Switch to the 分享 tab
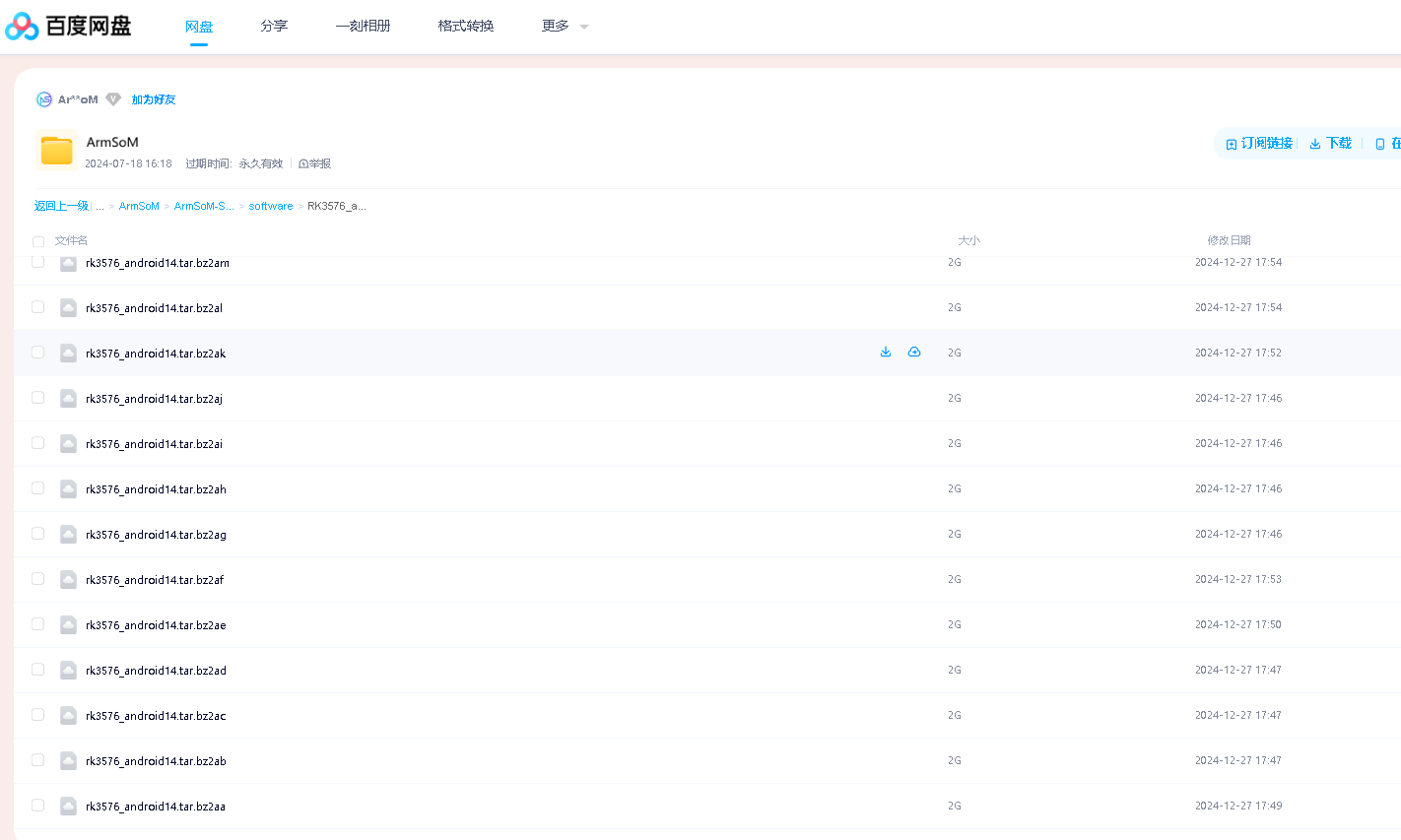The image size is (1401, 840). (x=273, y=26)
